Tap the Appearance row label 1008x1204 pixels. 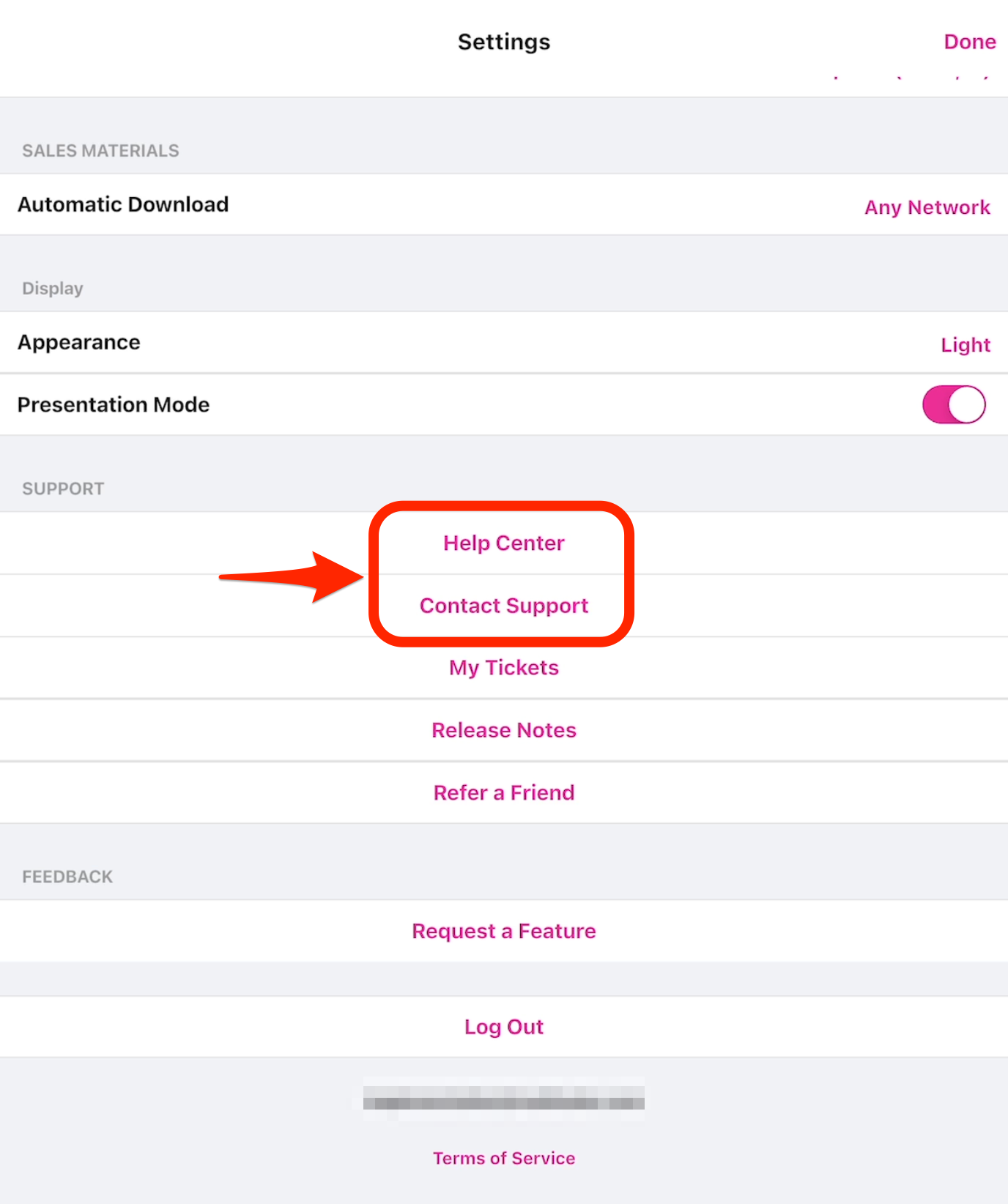point(79,343)
